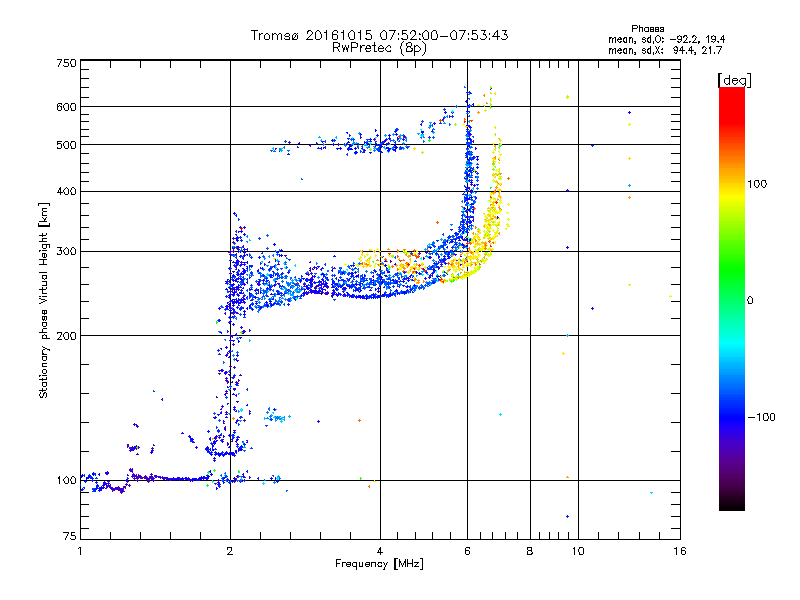
Task: Select the -100 label on the colour bar
Action: pos(761,417)
